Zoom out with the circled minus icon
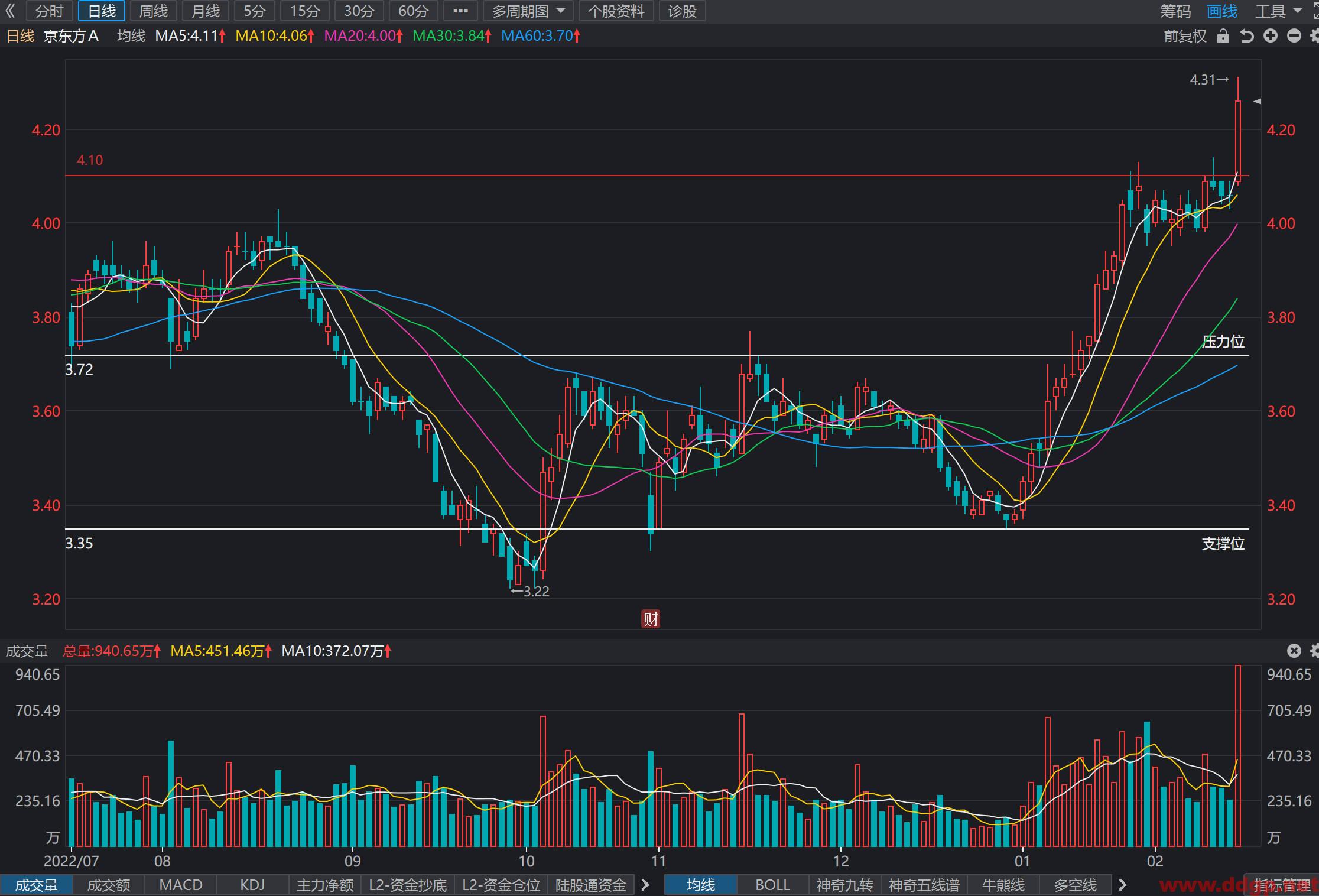 click(1294, 36)
